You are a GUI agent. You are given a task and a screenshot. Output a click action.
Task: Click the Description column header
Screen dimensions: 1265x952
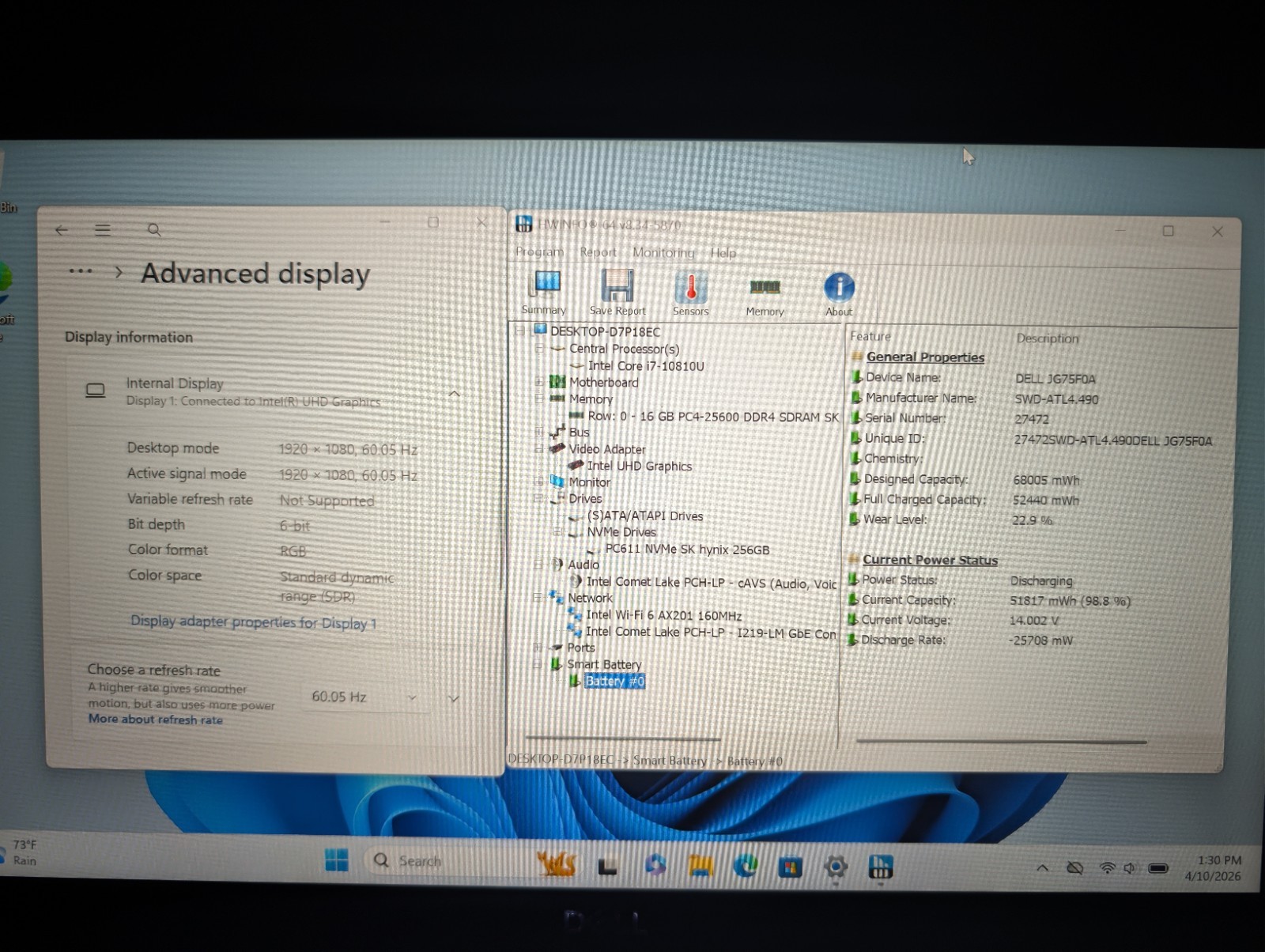(1047, 338)
